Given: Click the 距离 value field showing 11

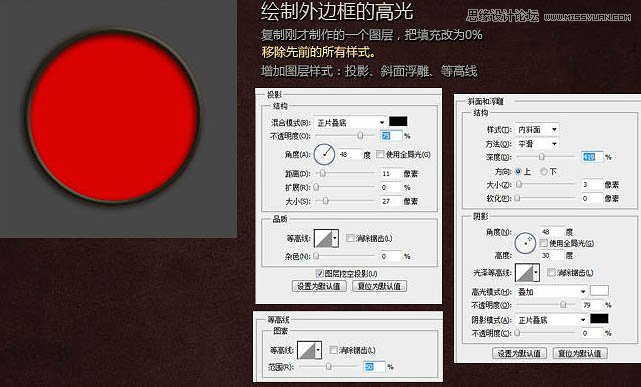Looking at the screenshot, I should [x=391, y=174].
